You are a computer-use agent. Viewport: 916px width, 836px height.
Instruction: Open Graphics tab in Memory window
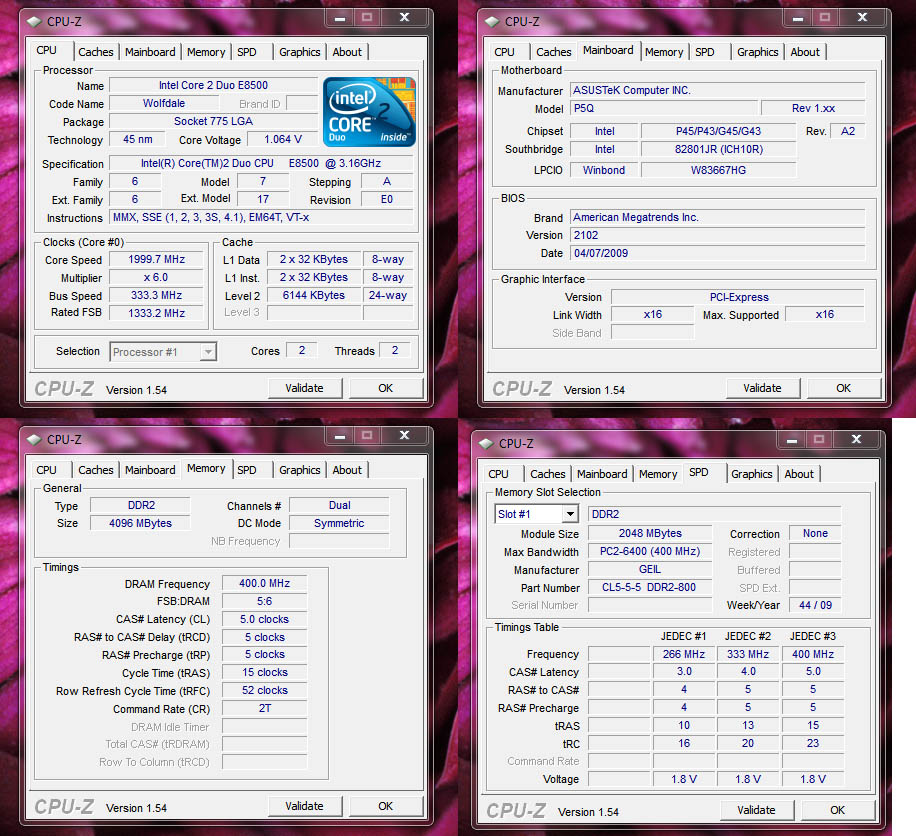pos(300,470)
